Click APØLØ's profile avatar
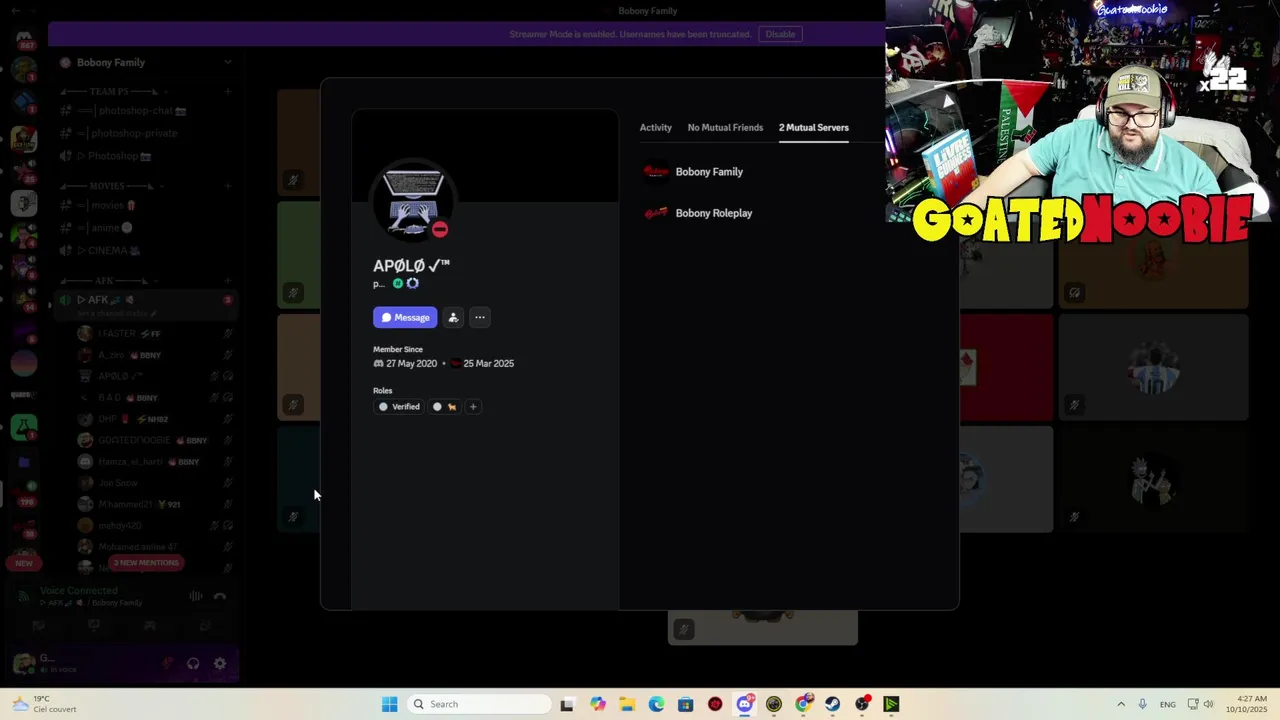This screenshot has height=720, width=1280. (412, 200)
